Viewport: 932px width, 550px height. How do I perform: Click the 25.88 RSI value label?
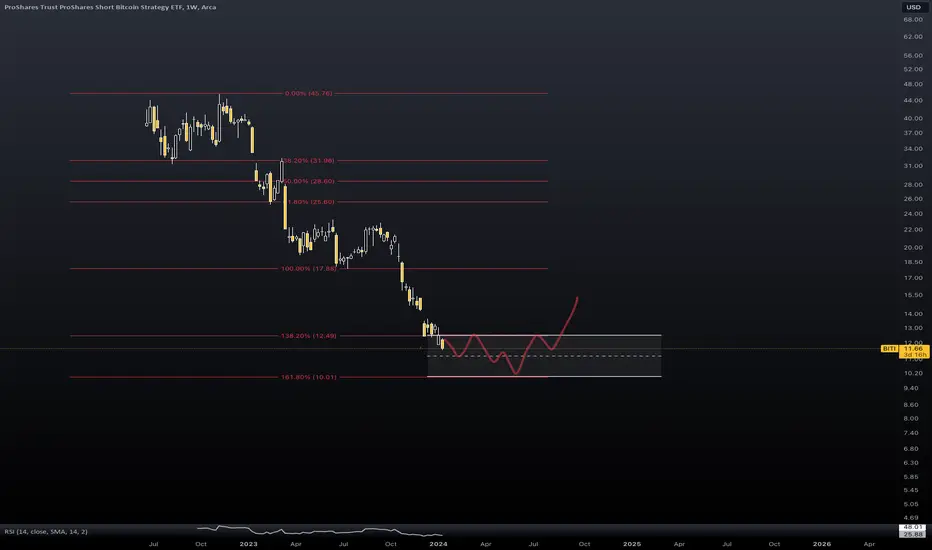tap(912, 535)
